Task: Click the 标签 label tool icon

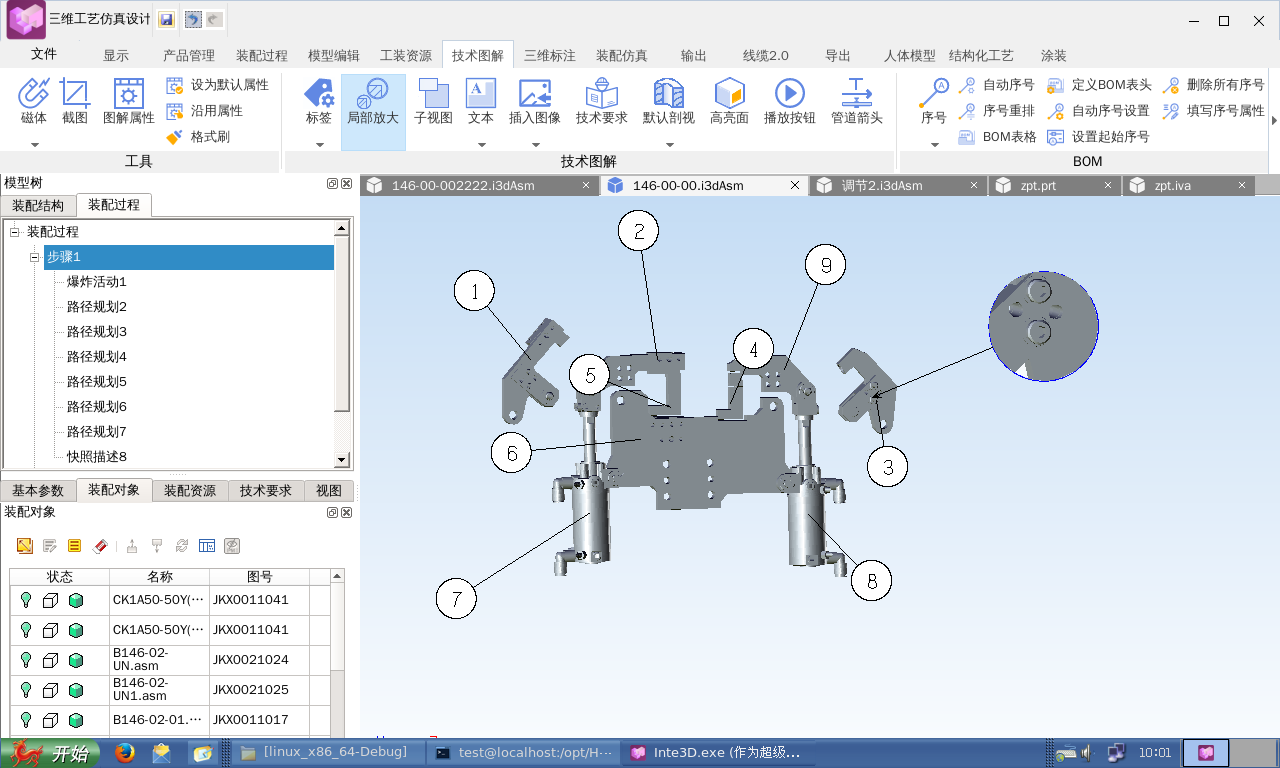Action: point(318,103)
